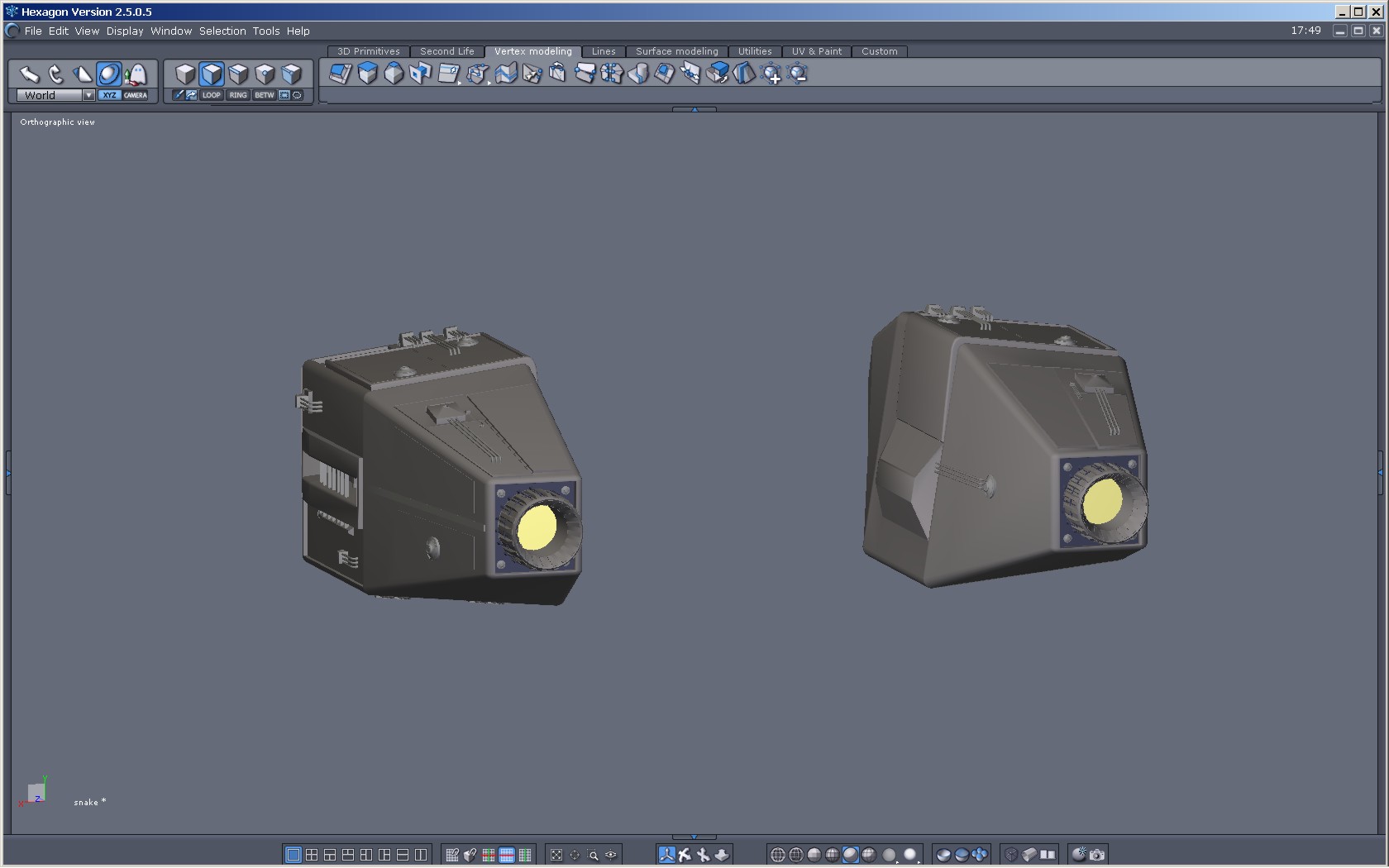Enable rectangle marquee selection
The width and height of the screenshot is (1389, 868).
(284, 95)
